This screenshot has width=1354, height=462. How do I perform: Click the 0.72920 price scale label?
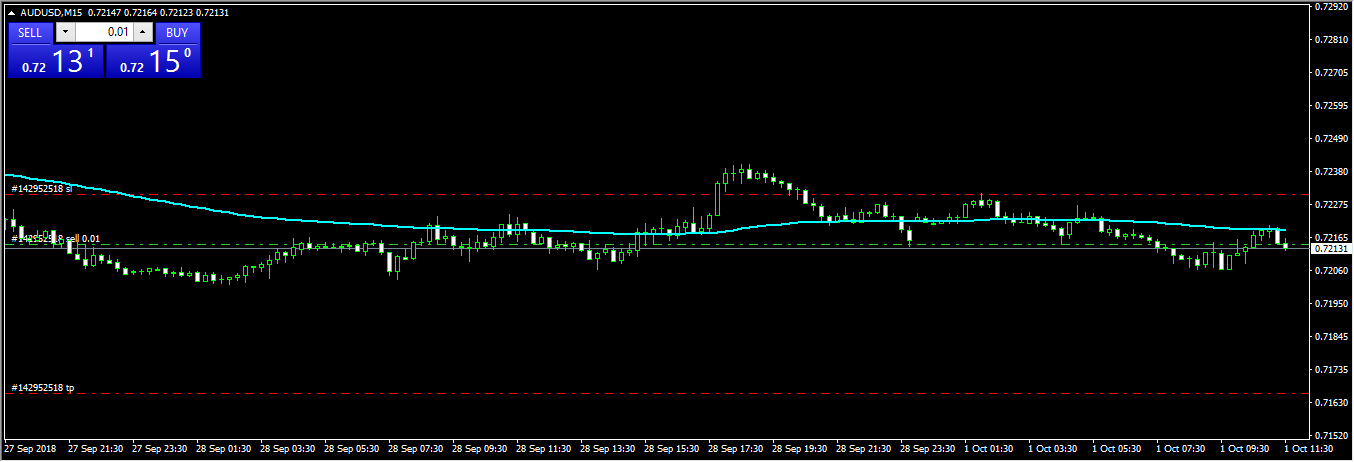1333,6
